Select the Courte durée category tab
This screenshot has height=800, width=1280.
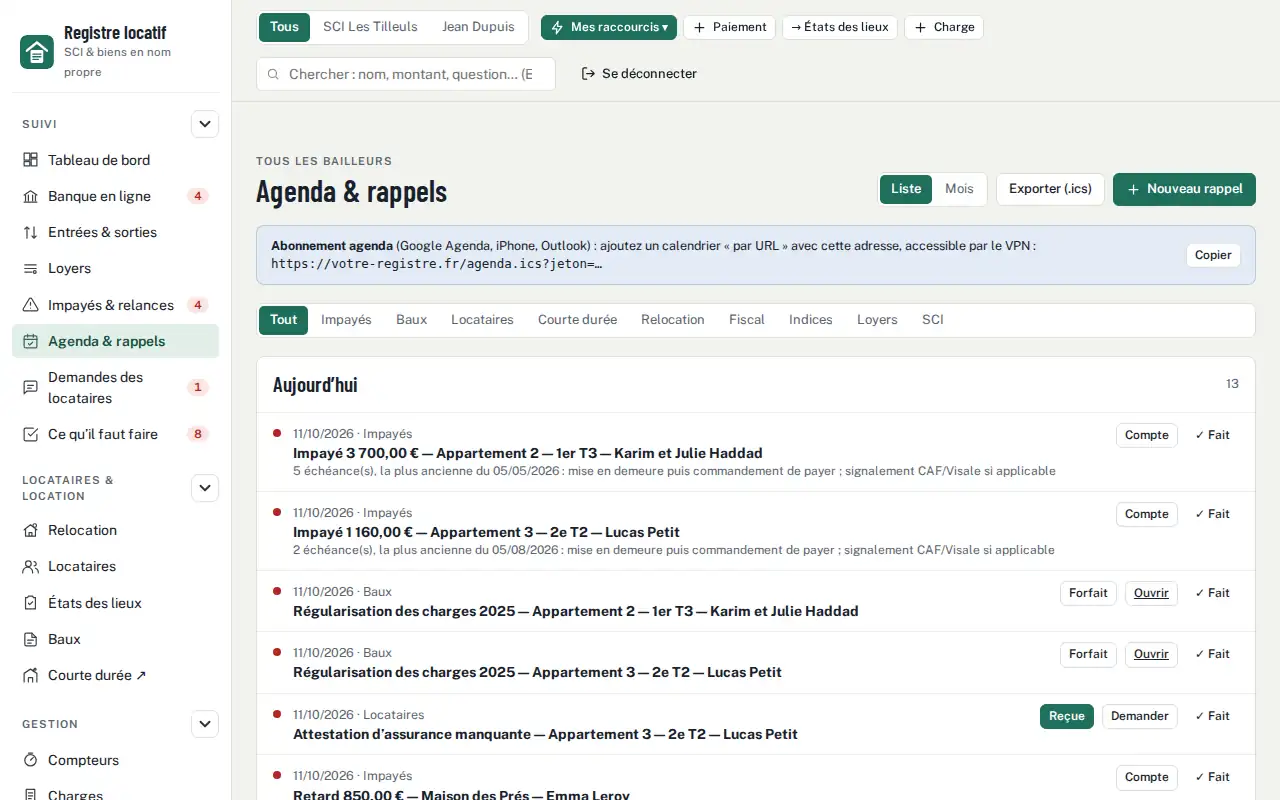[x=577, y=320]
